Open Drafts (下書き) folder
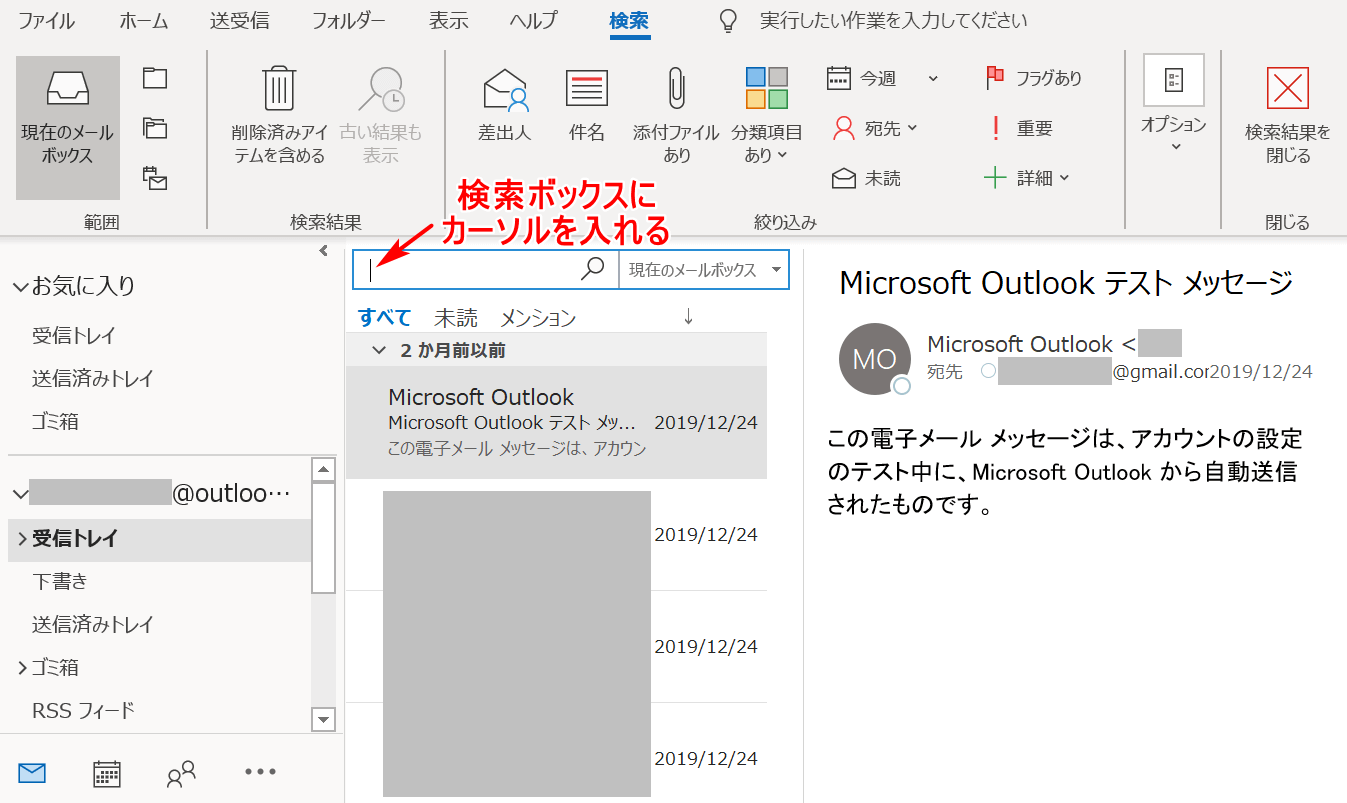 [x=59, y=581]
